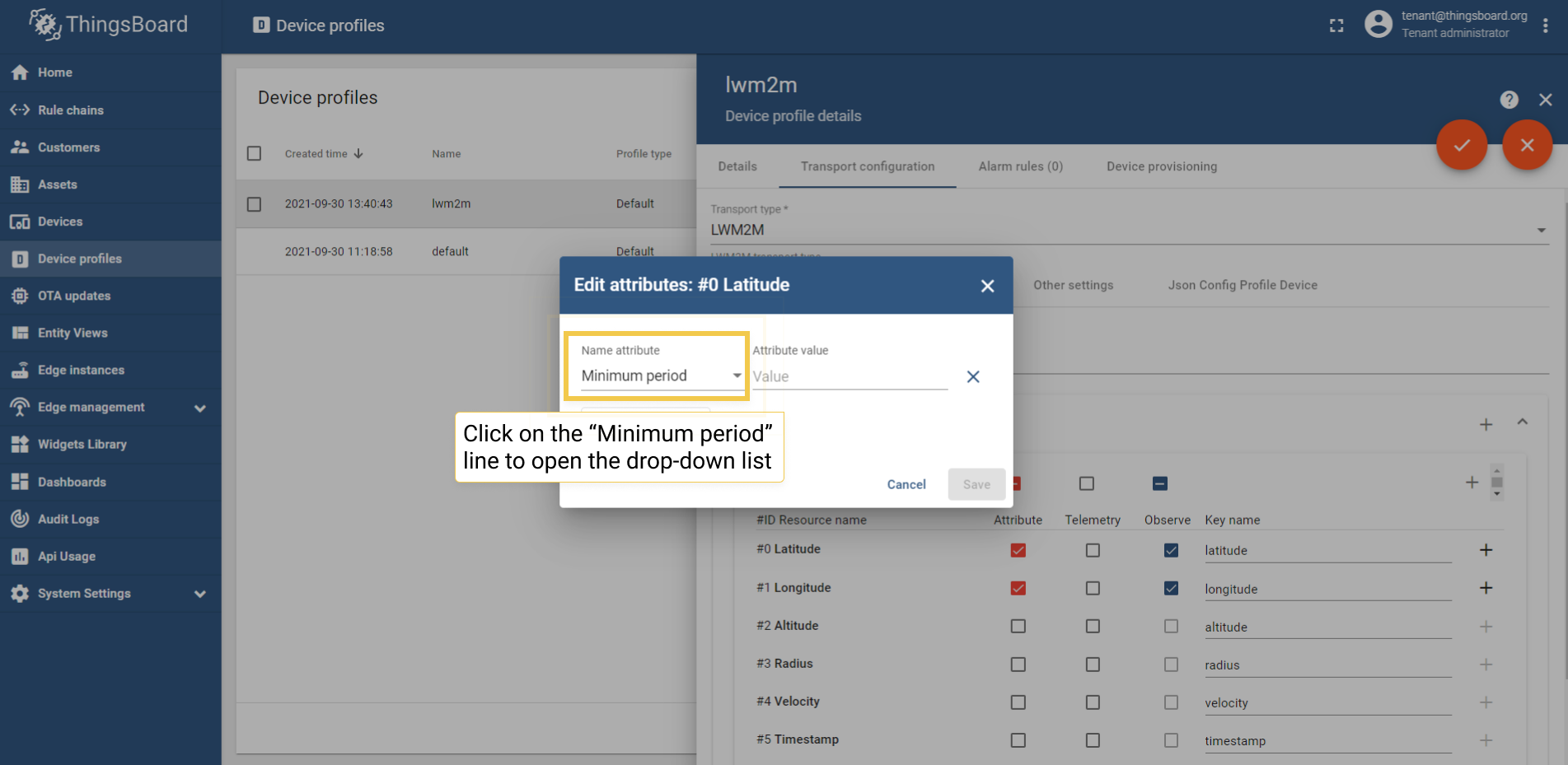Open Transport type LWM2M dropdown
The height and width of the screenshot is (765, 1568).
point(1130,230)
